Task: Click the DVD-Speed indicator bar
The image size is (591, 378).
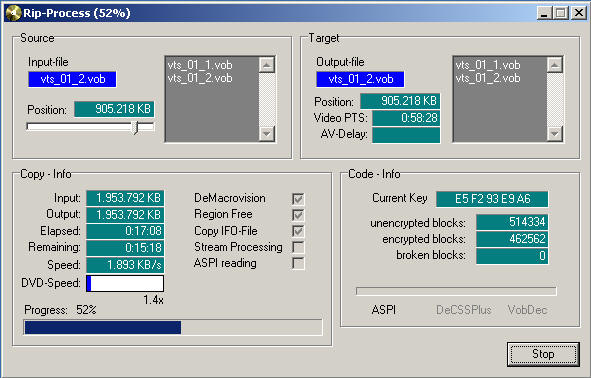Action: click(x=125, y=283)
